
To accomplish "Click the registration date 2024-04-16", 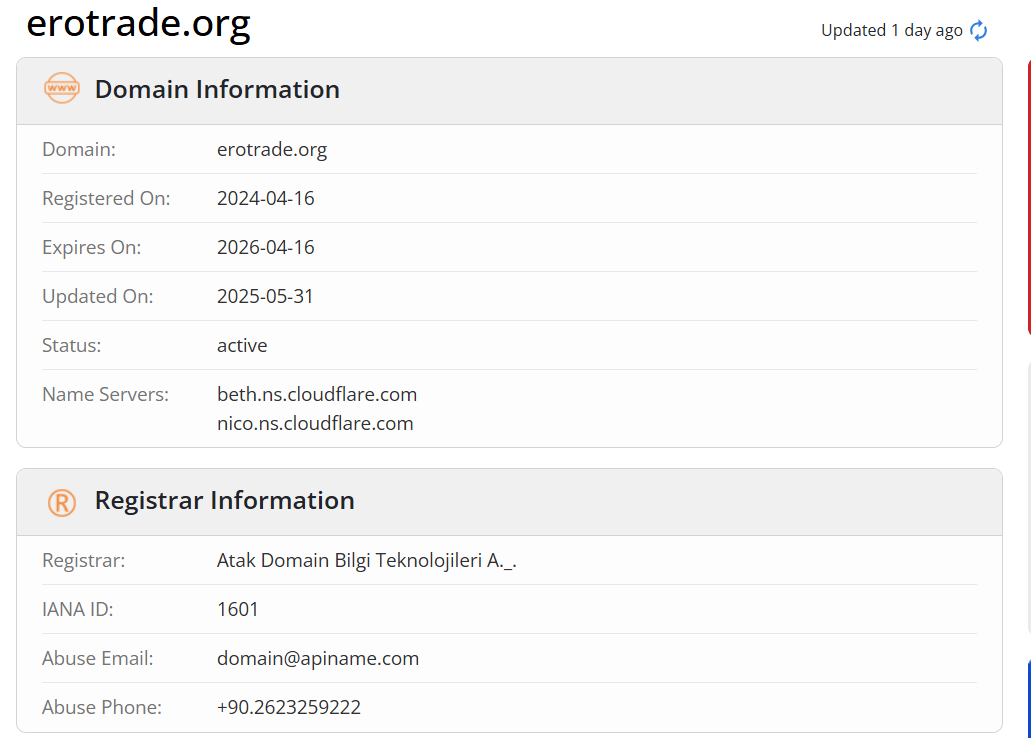I will tap(266, 199).
